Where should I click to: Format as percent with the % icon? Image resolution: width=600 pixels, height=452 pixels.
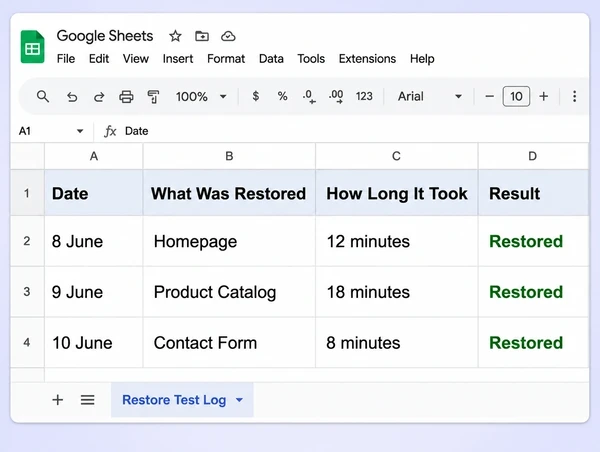click(282, 96)
